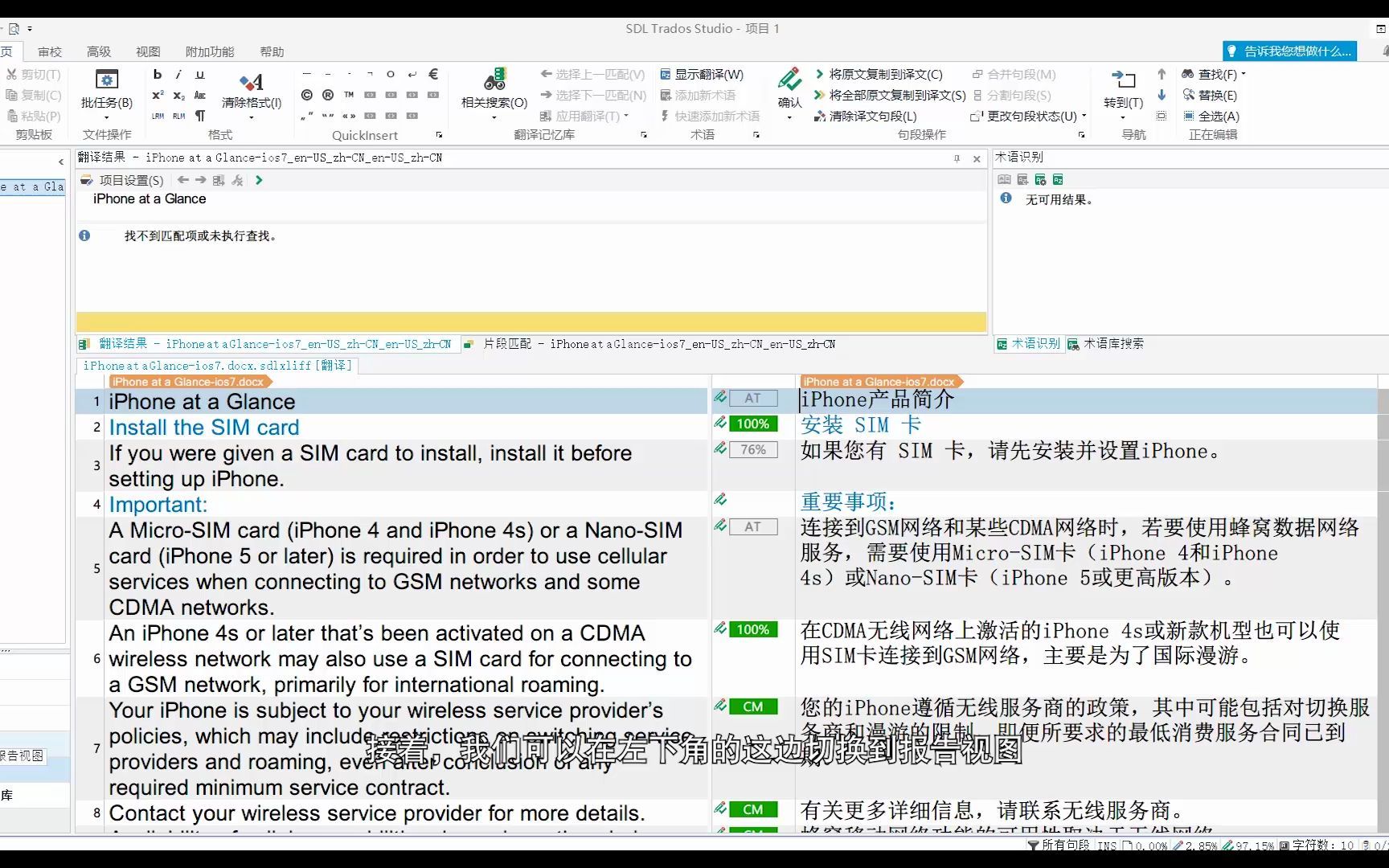Switch to 术语库搜索 tab
Screen dimensions: 1389x868
1106,344
